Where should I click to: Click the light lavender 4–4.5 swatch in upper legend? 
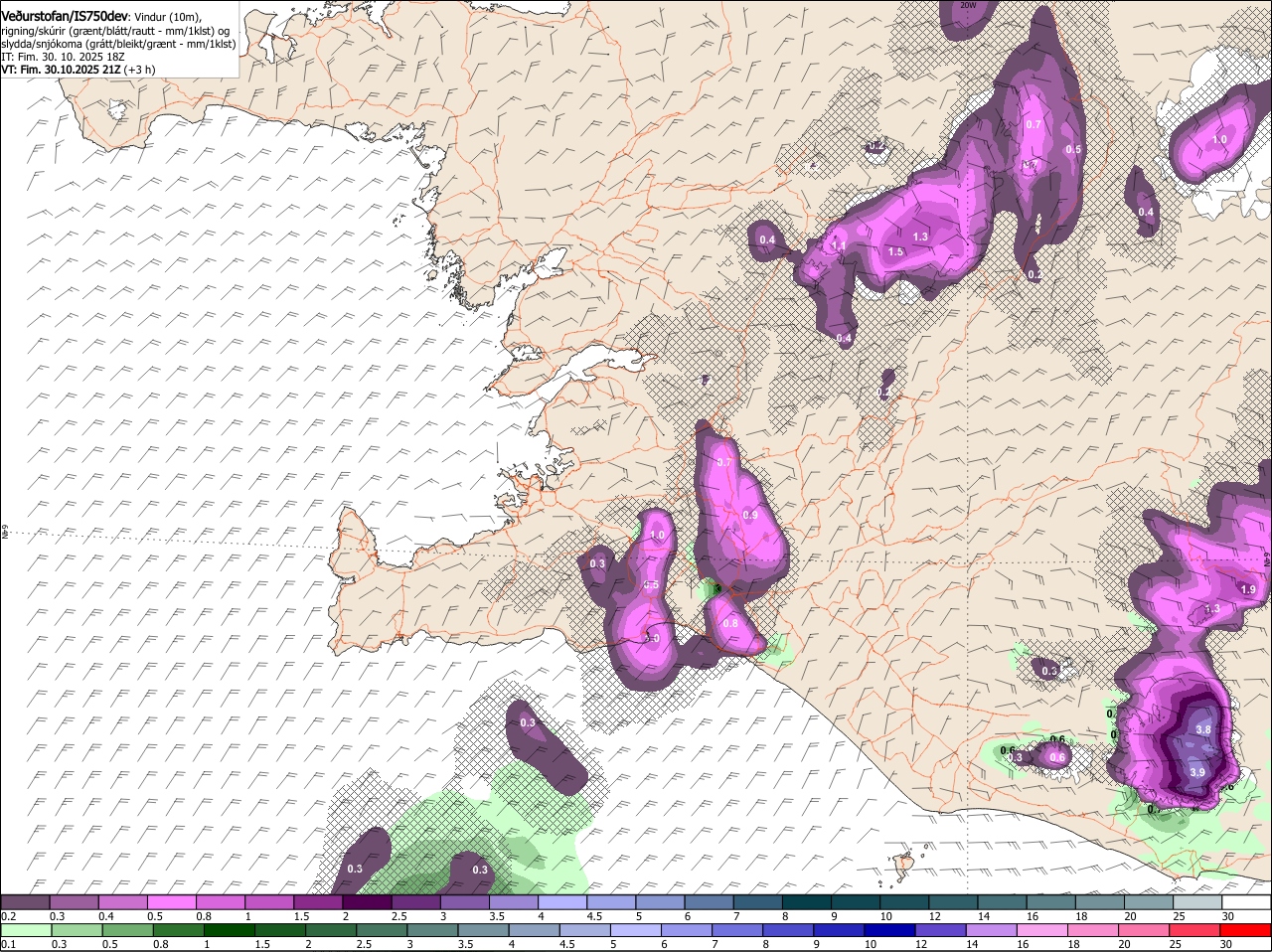[x=564, y=902]
